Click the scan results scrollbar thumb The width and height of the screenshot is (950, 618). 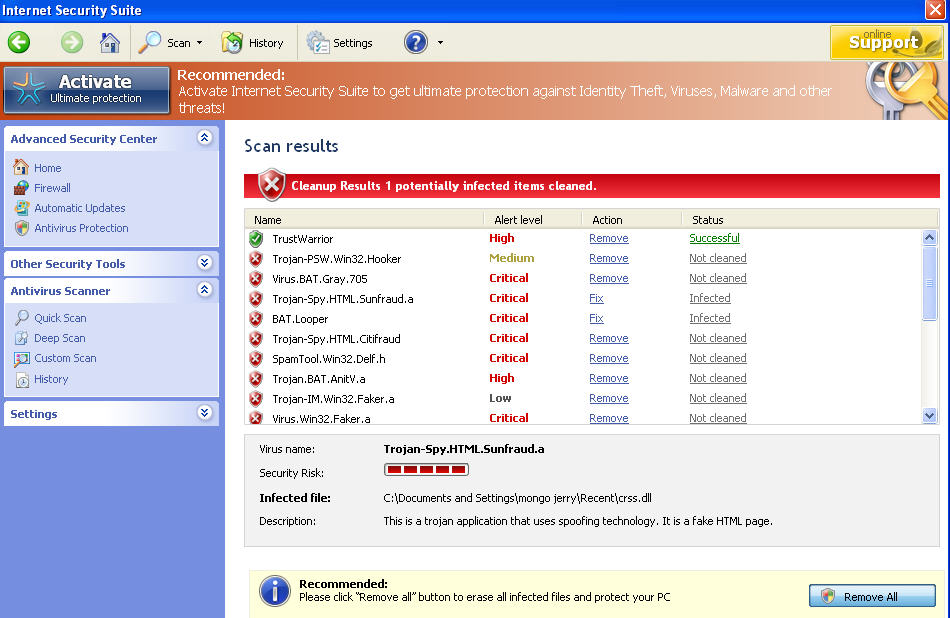929,283
